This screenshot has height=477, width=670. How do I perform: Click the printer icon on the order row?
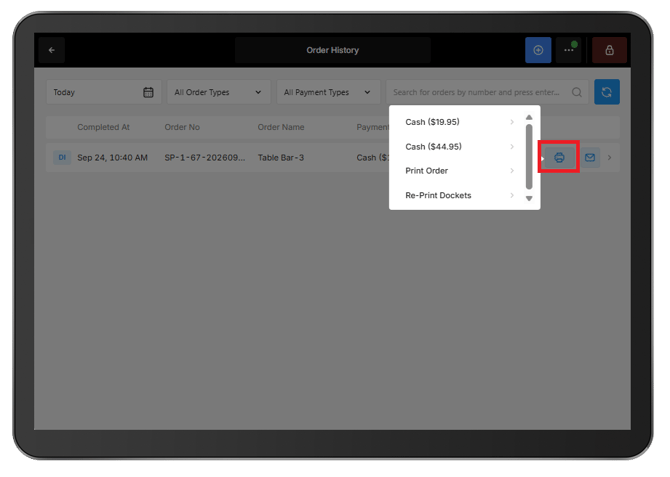559,158
